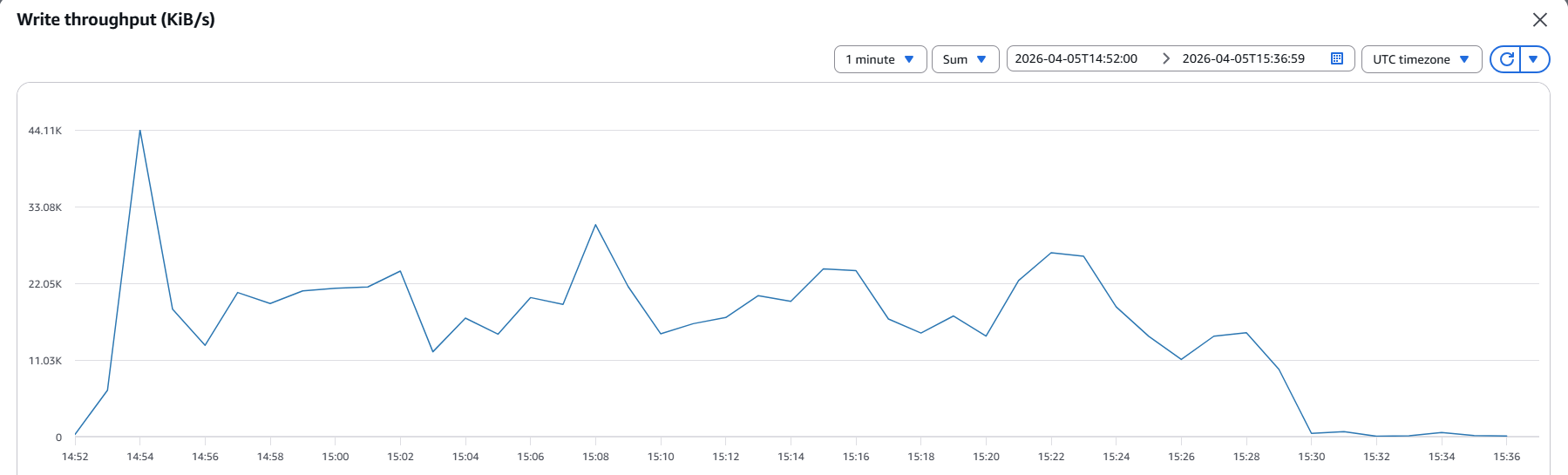Image resolution: width=1568 pixels, height=475 pixels.
Task: Open the 1 minute period dropdown
Action: (x=879, y=59)
